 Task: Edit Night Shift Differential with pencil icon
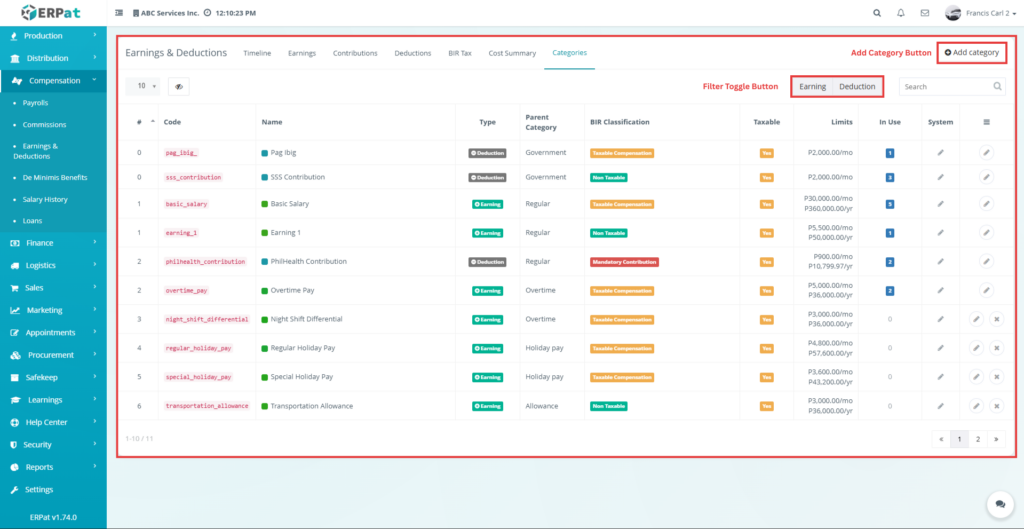pyautogui.click(x=976, y=319)
